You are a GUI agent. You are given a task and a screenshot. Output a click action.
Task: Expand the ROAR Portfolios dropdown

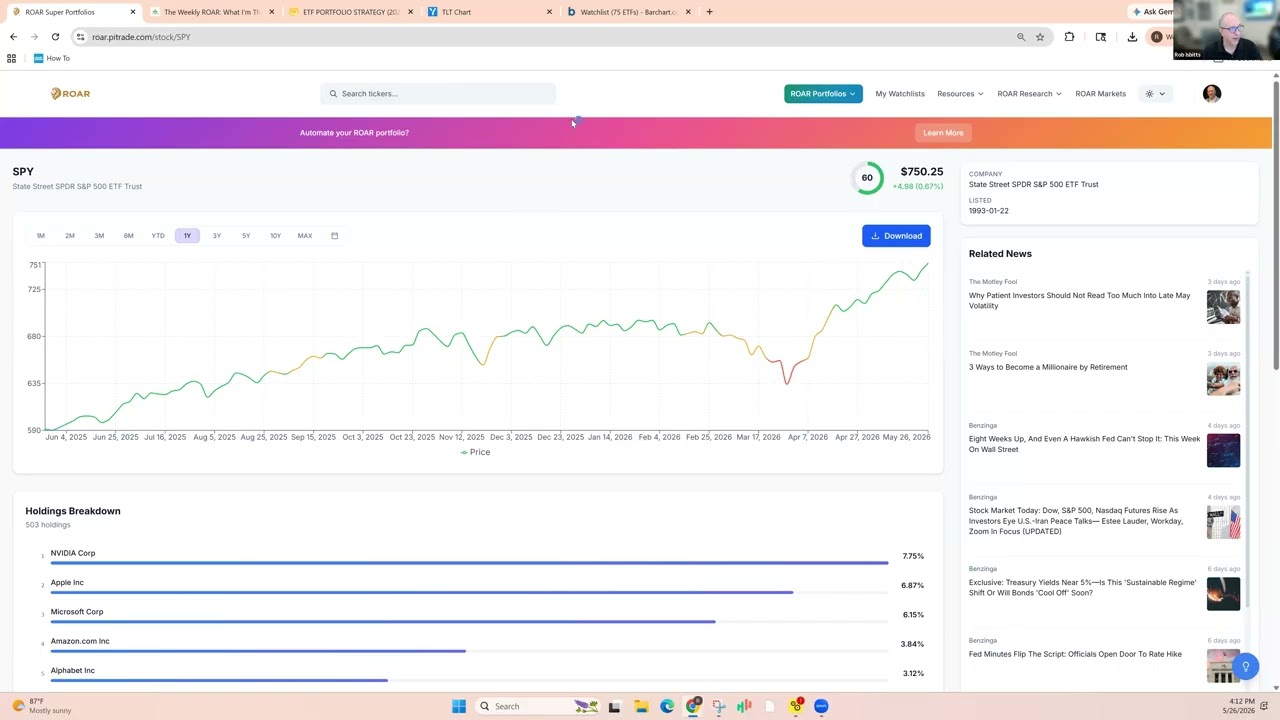tap(823, 94)
